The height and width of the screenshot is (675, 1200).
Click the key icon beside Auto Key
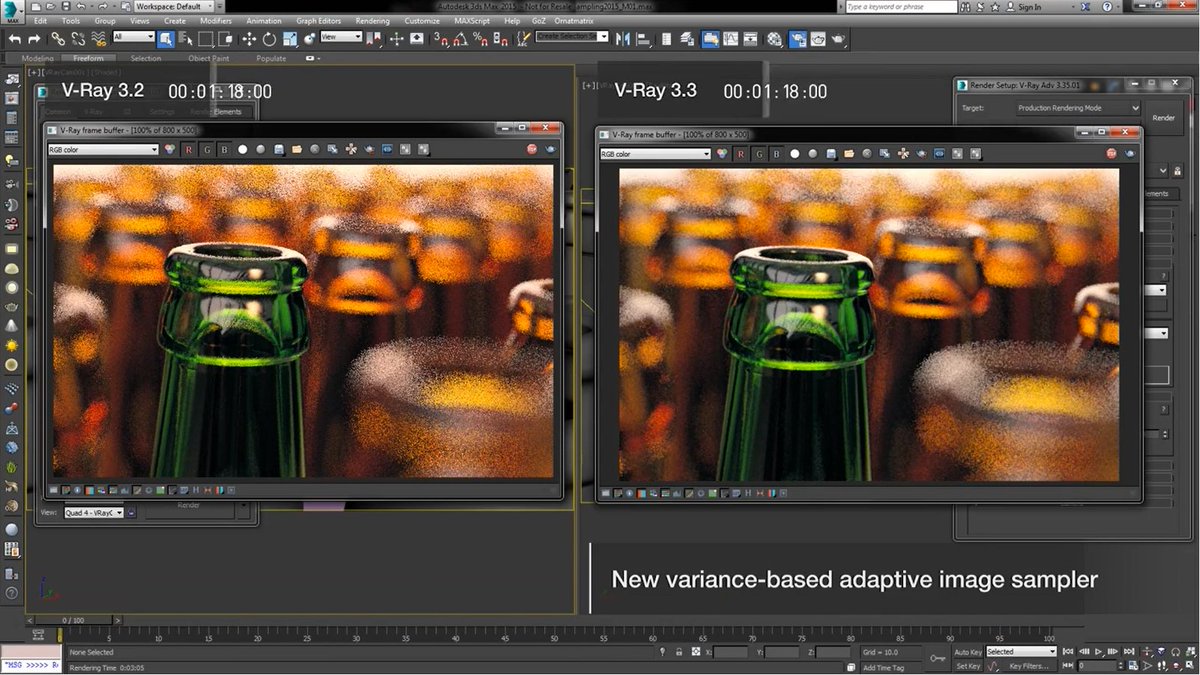937,658
